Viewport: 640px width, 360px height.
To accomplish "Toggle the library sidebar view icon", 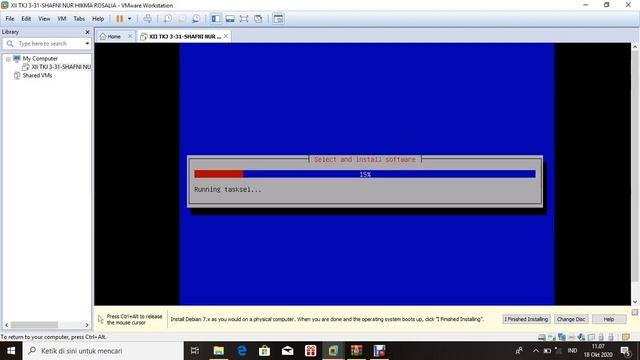I will pos(216,19).
